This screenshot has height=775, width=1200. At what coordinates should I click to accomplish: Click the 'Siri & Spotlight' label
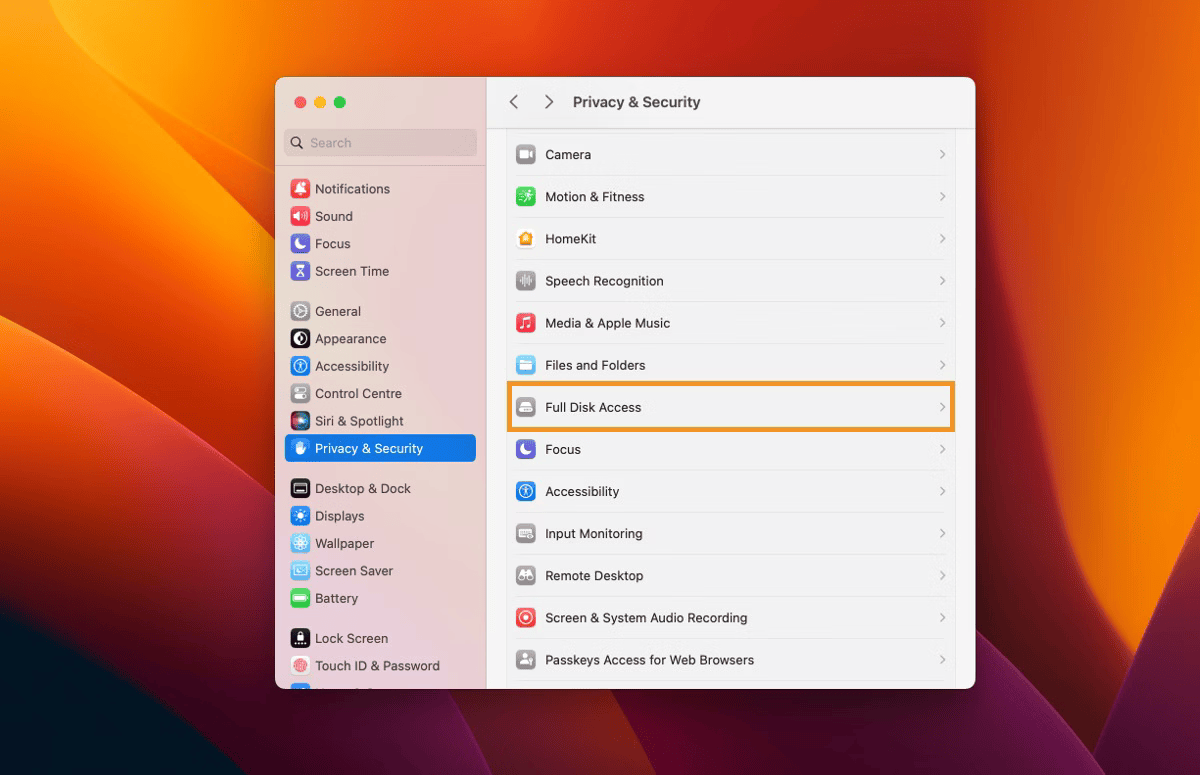pyautogui.click(x=359, y=421)
